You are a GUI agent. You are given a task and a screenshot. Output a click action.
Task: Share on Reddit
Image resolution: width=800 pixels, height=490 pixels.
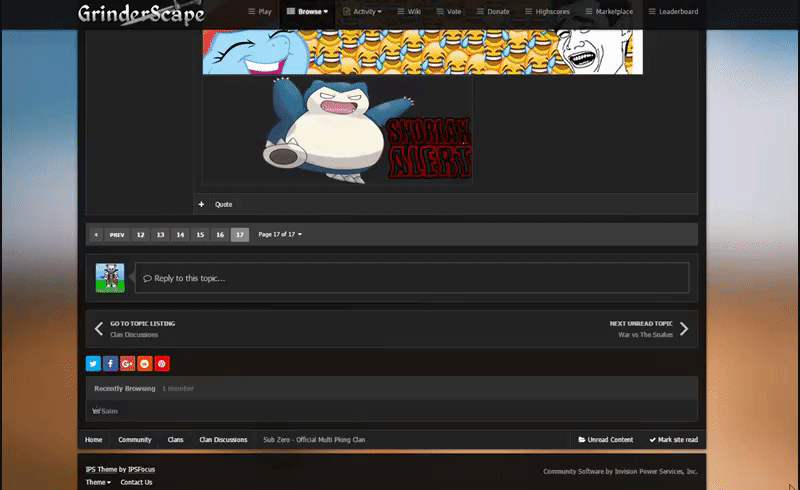point(145,363)
